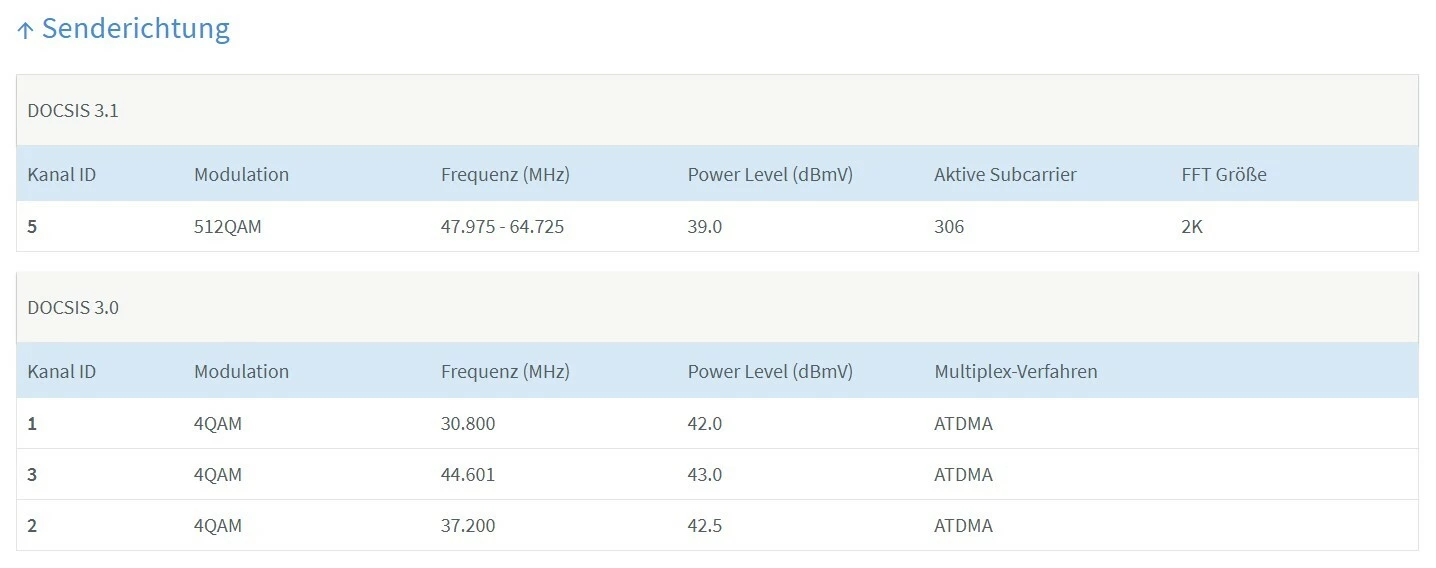
Task: Click the Senderichtung heading link
Action: coord(135,28)
